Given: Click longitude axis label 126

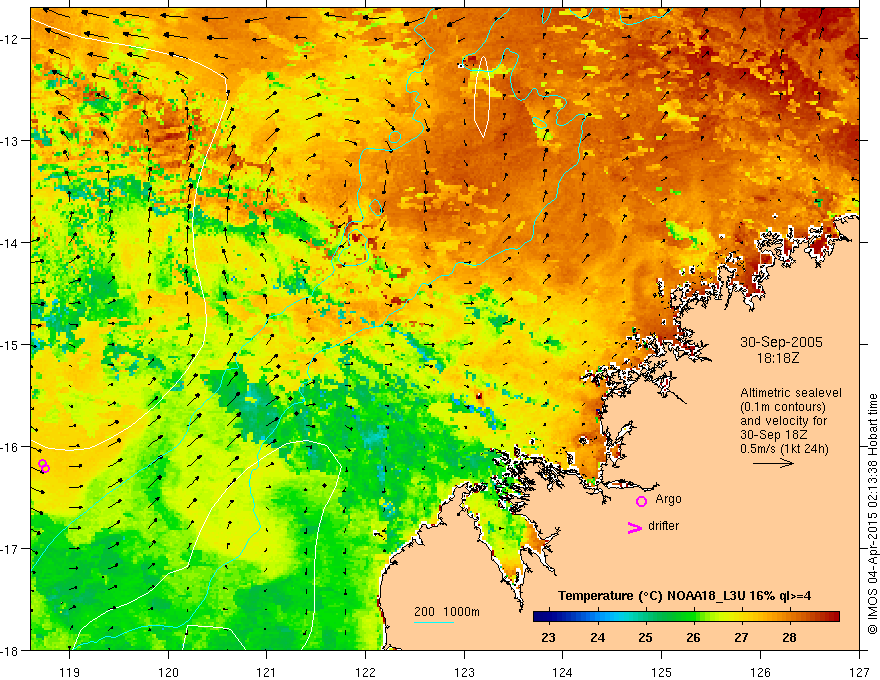Looking at the screenshot, I should point(760,672).
